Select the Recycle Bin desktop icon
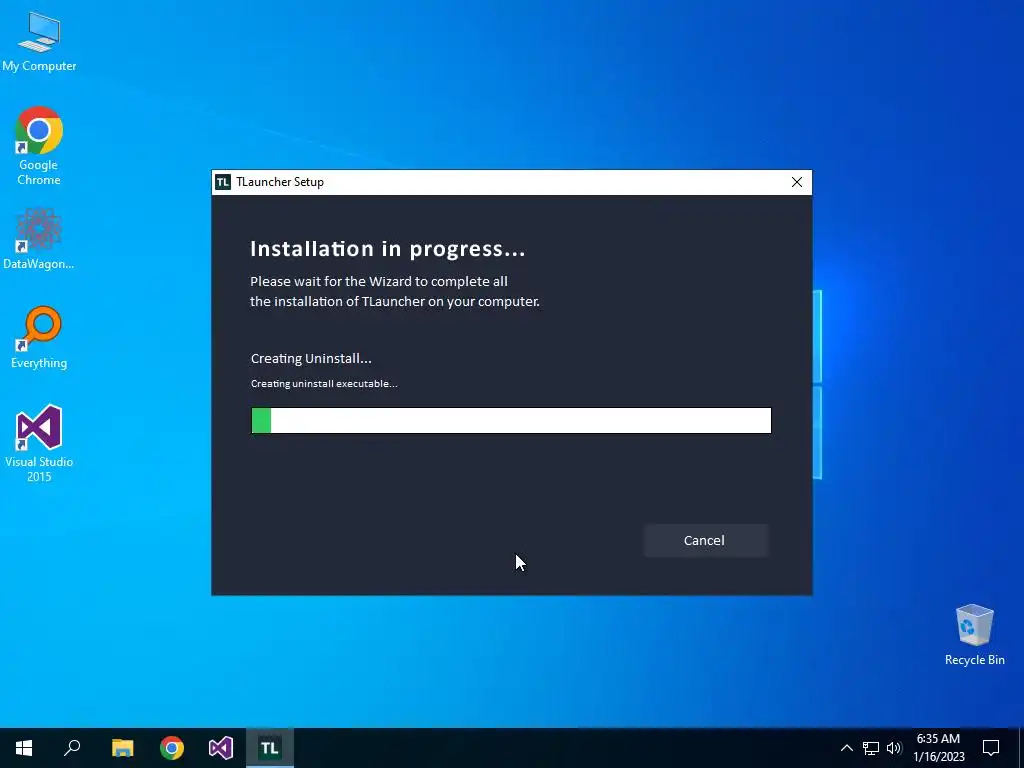This screenshot has width=1024, height=768. point(974,635)
